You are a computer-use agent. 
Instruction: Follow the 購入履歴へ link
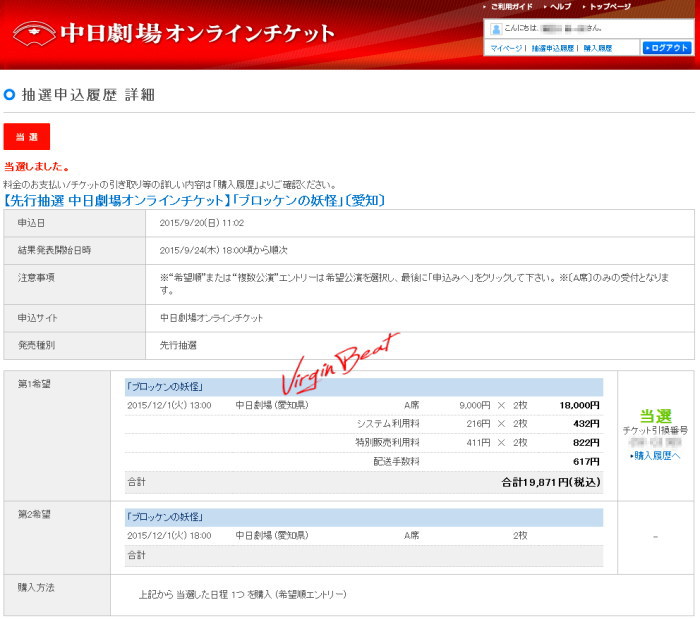coord(655,456)
